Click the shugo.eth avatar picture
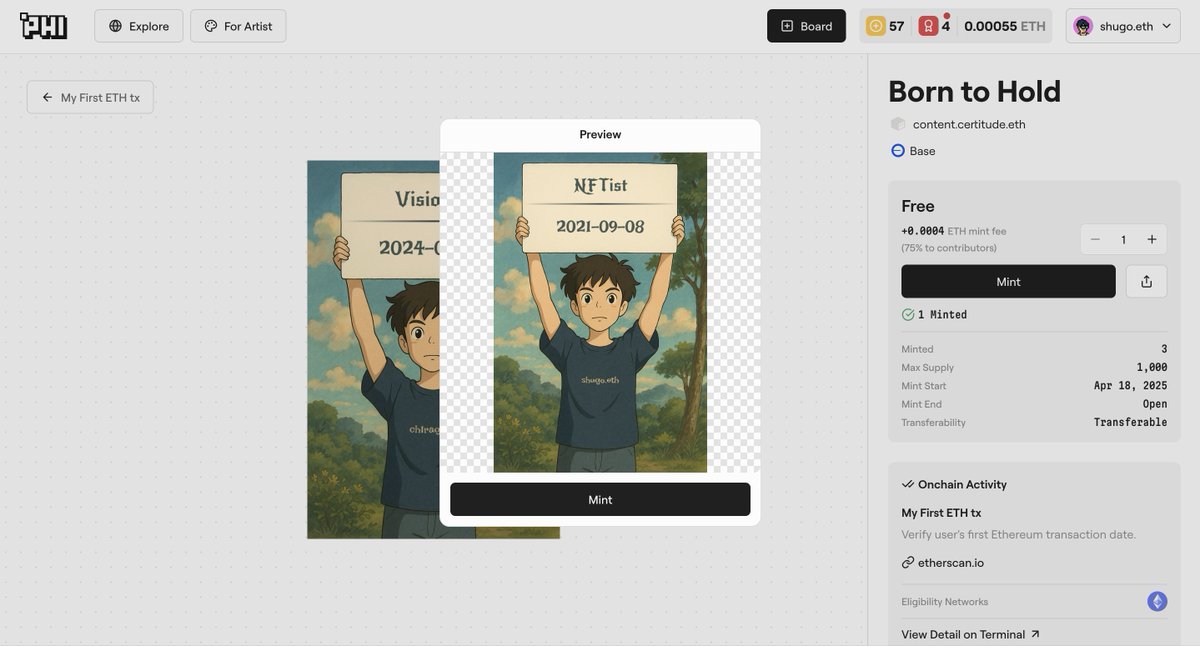1200x646 pixels. pyautogui.click(x=1083, y=26)
